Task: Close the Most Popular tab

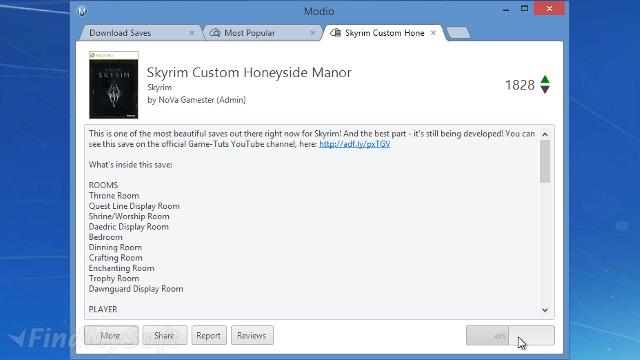Action: 312,33
